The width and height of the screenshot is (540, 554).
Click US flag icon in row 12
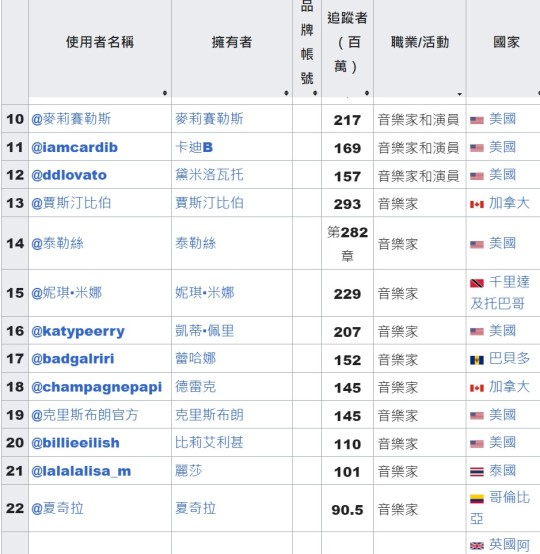click(x=477, y=176)
